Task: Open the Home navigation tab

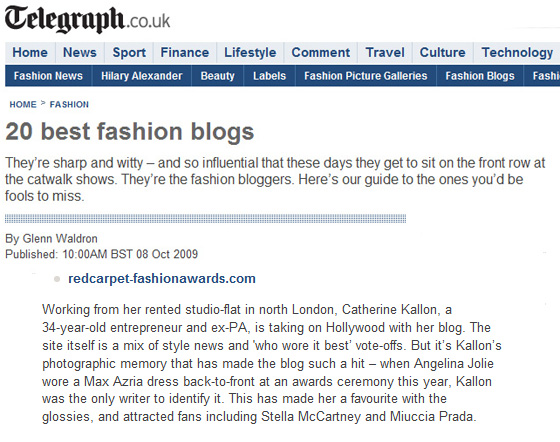Action: pos(30,52)
